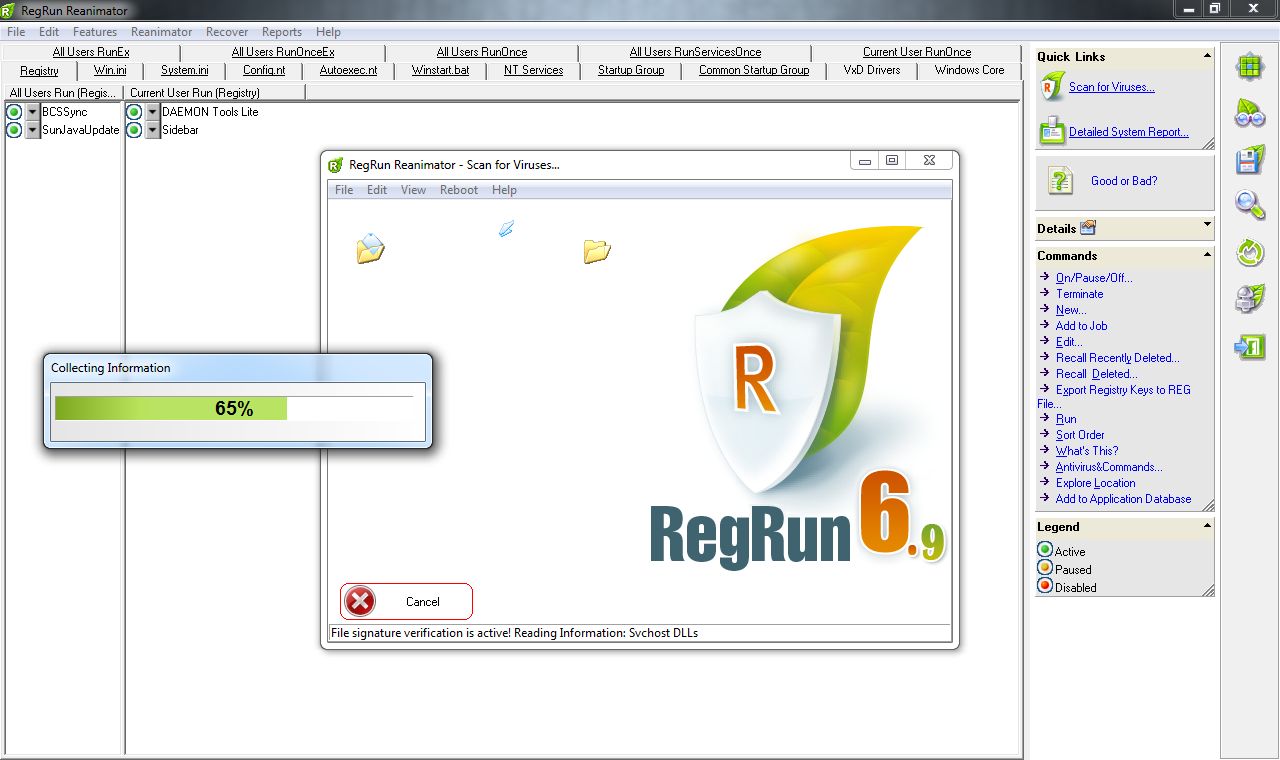The image size is (1280, 760).
Task: Click the magnifying glass search icon
Action: [x=1249, y=205]
